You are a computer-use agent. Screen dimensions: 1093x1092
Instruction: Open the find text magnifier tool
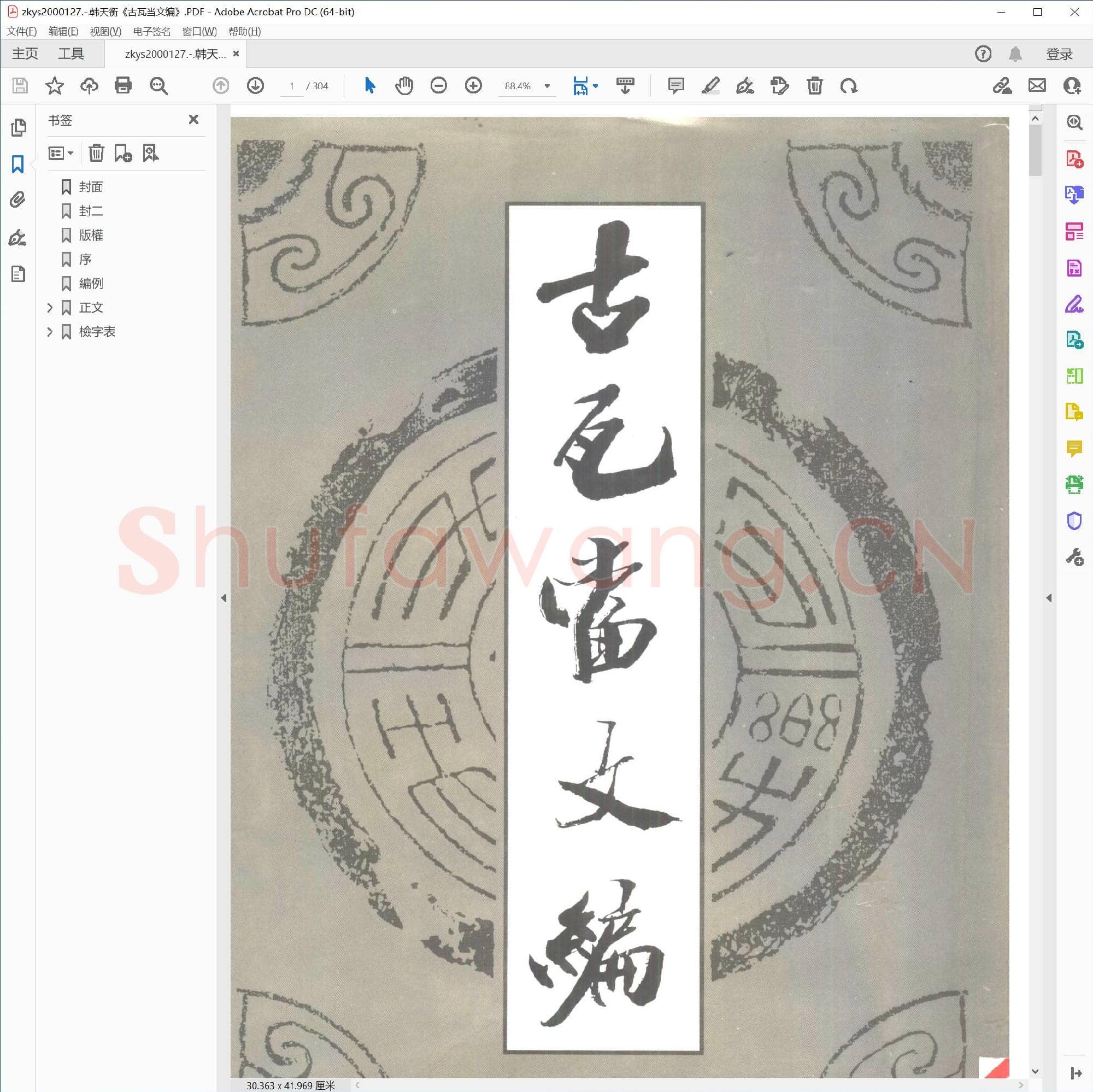point(158,86)
